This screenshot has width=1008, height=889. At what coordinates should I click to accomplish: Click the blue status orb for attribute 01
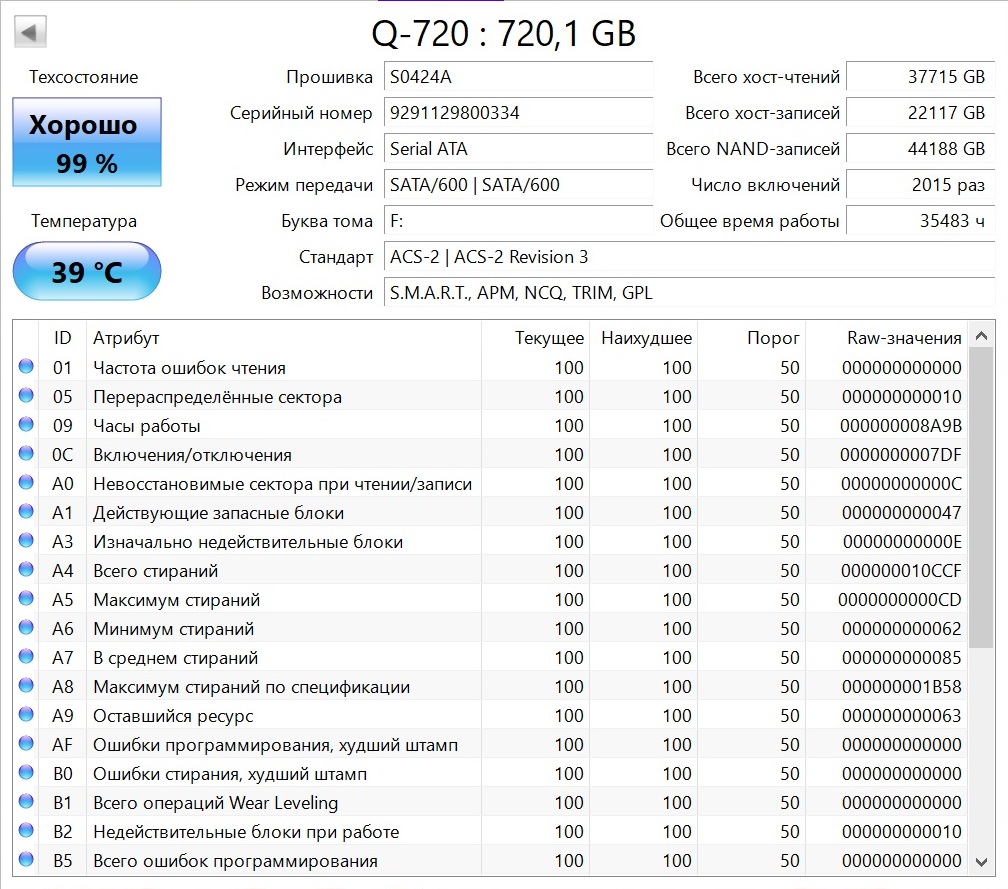[26, 366]
